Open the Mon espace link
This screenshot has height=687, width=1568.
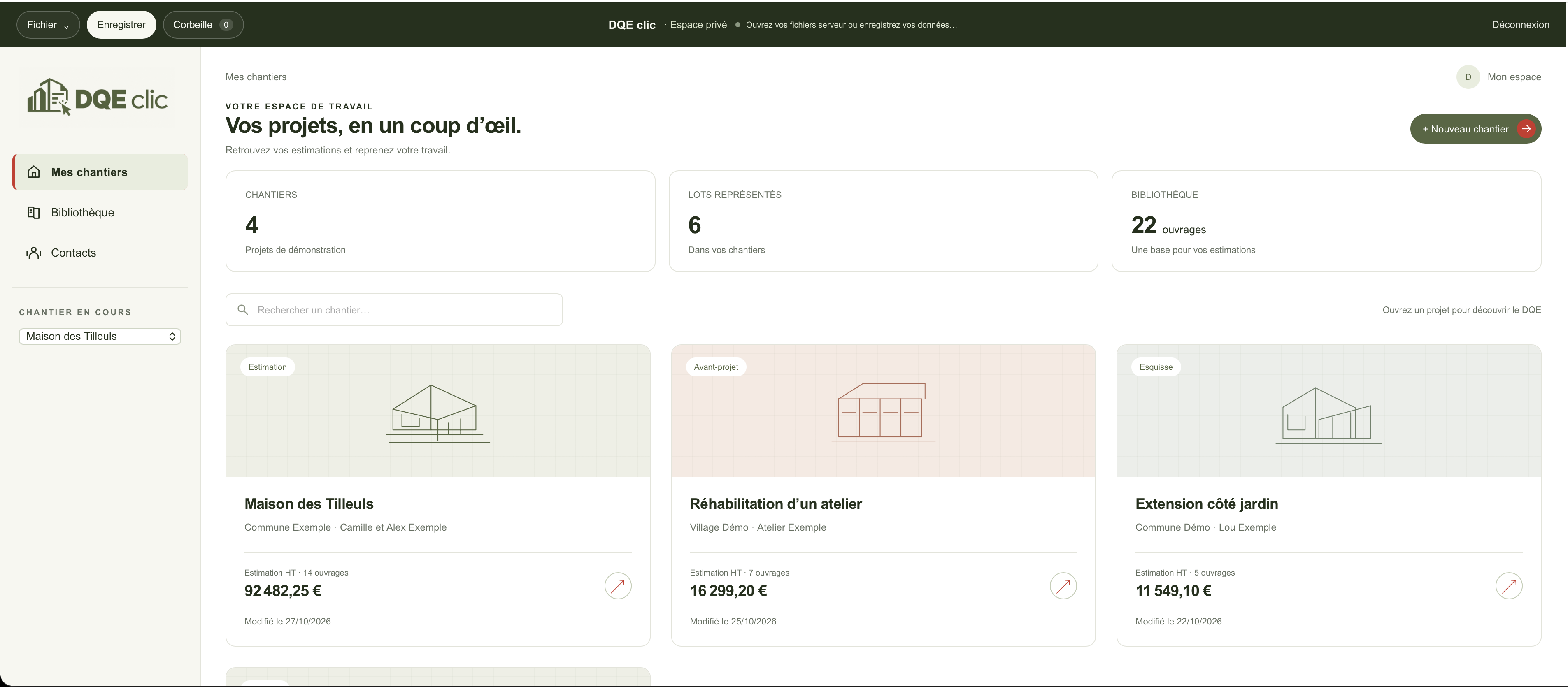click(x=1514, y=77)
